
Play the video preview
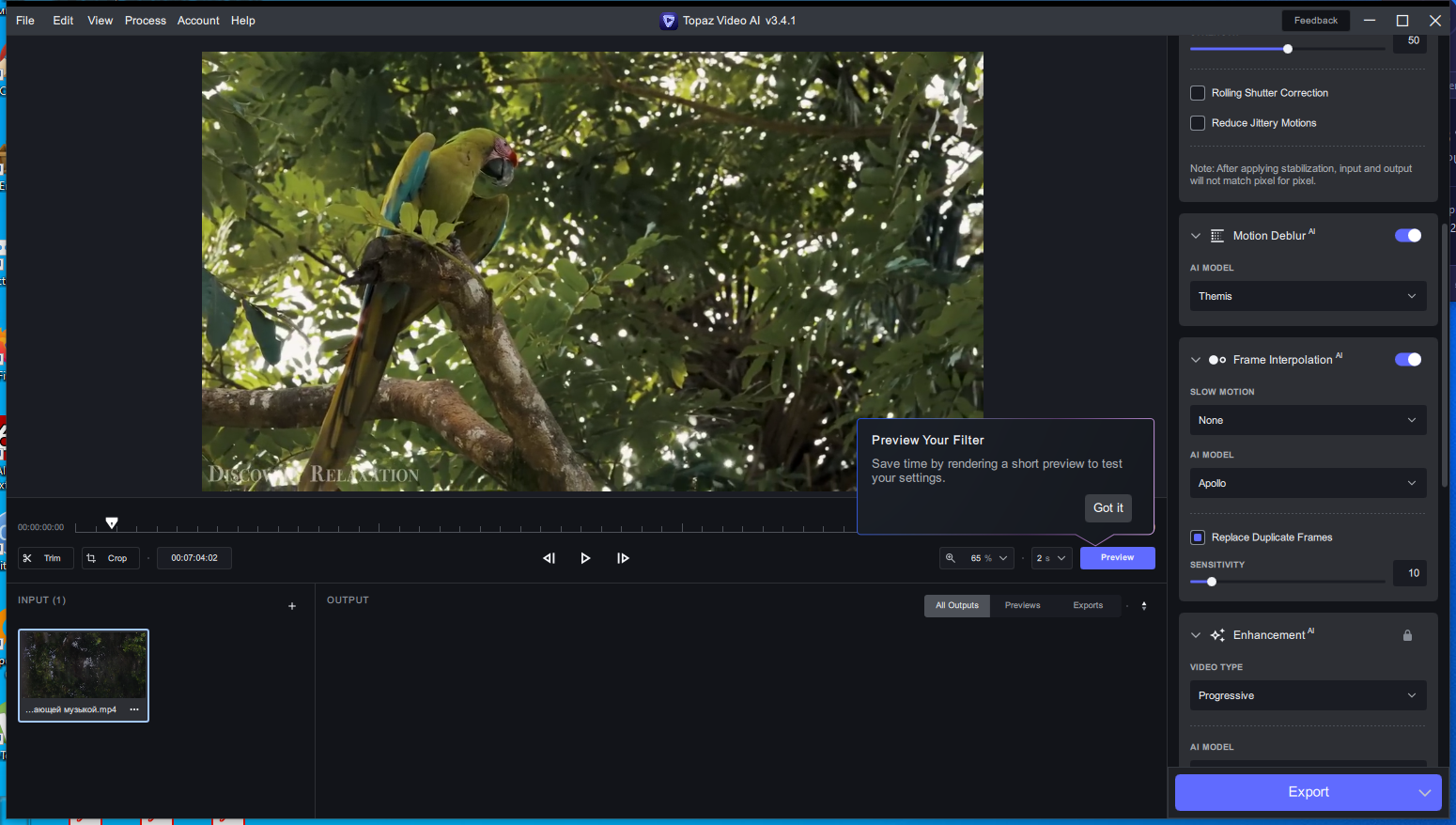[x=585, y=558]
